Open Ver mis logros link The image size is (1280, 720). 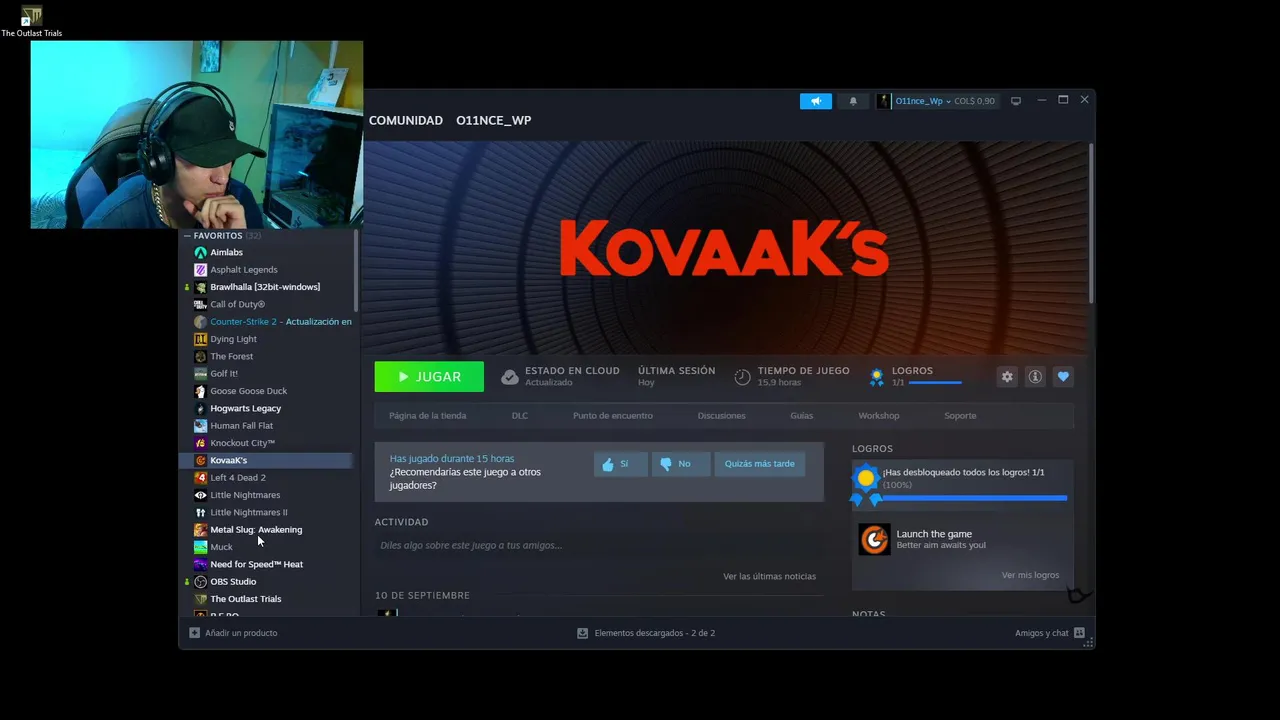tap(1030, 575)
